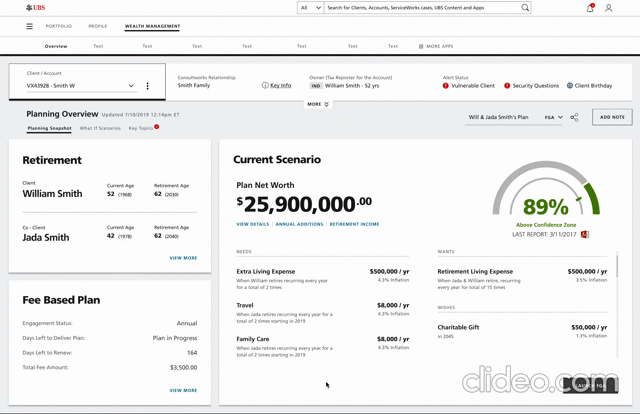Click the Retirement Living Expense item
The image size is (640, 414).
522,279
